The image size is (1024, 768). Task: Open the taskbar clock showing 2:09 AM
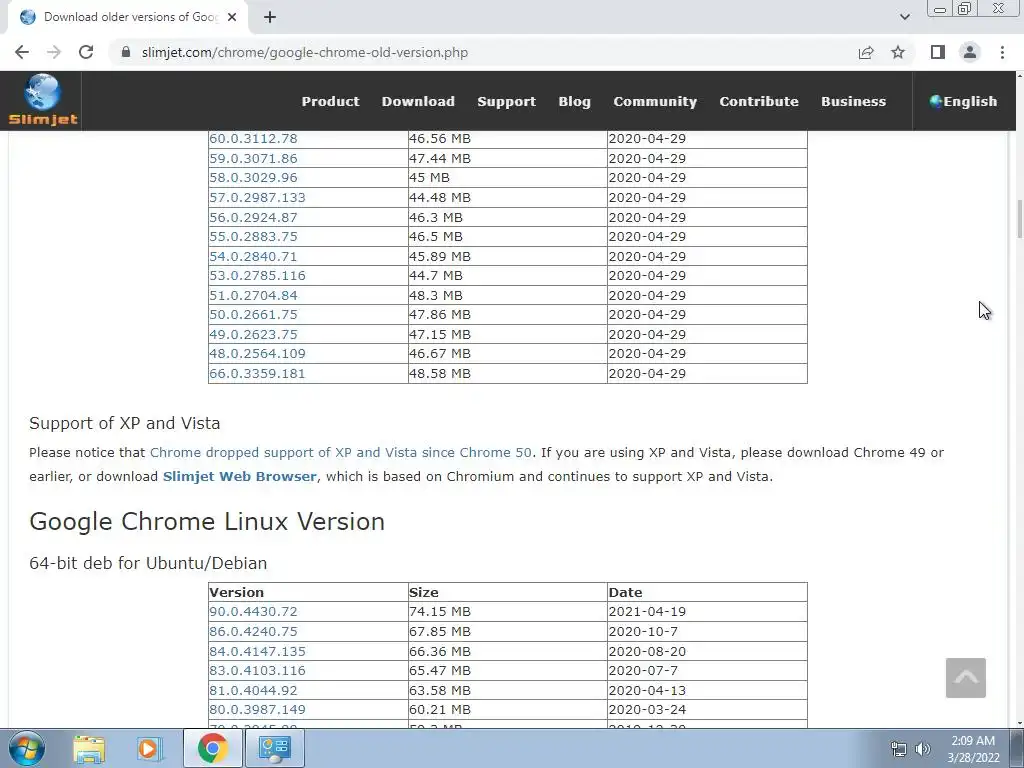coord(973,749)
